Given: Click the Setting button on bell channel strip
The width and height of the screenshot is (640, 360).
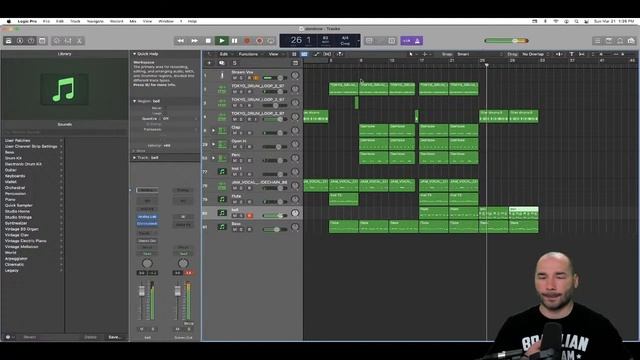Looking at the screenshot, I should tap(147, 190).
